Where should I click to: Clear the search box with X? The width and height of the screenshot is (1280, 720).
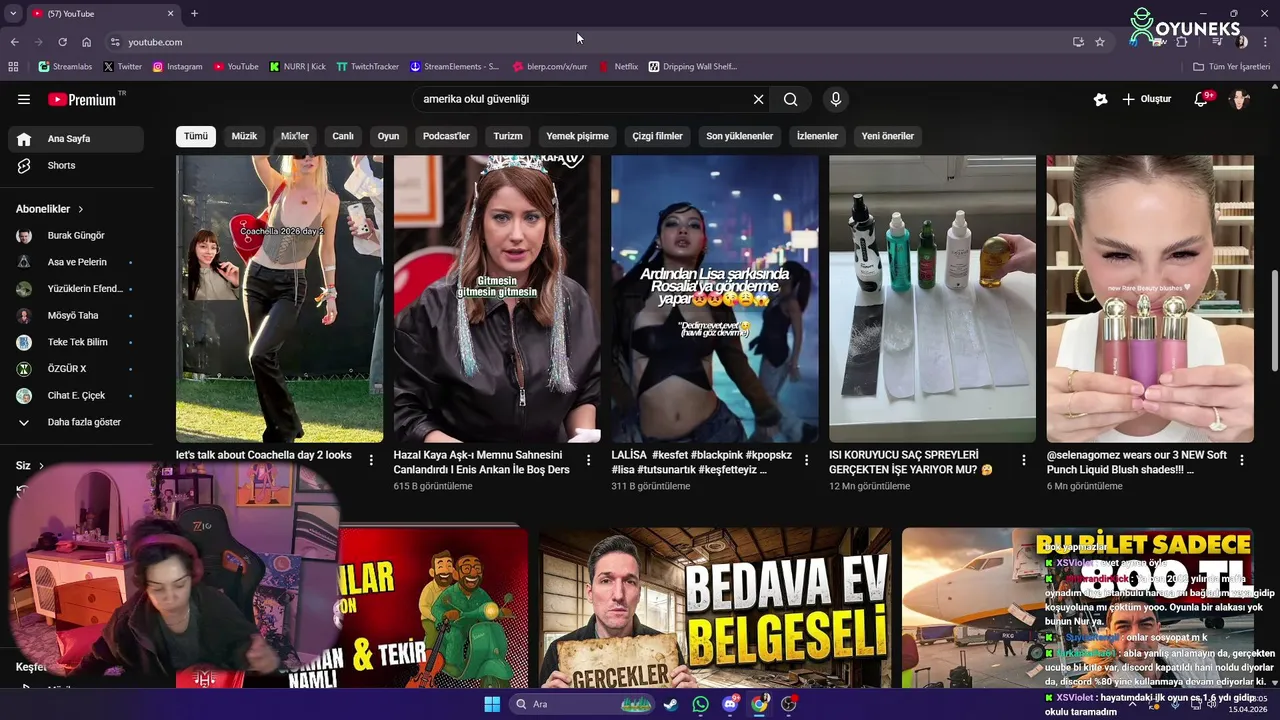(x=758, y=99)
